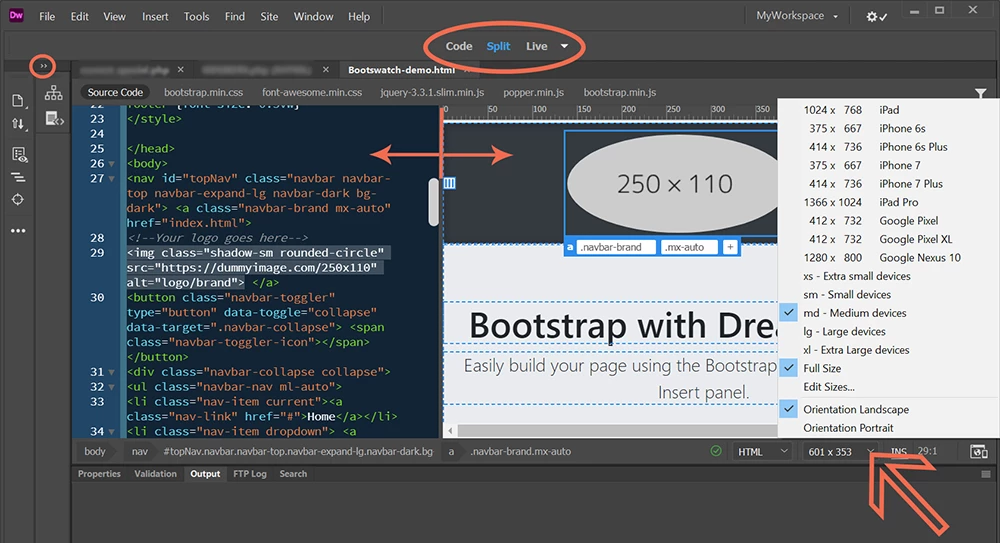Edit the .navbar-brand class field
Viewport: 1000px width, 543px height.
(616, 247)
